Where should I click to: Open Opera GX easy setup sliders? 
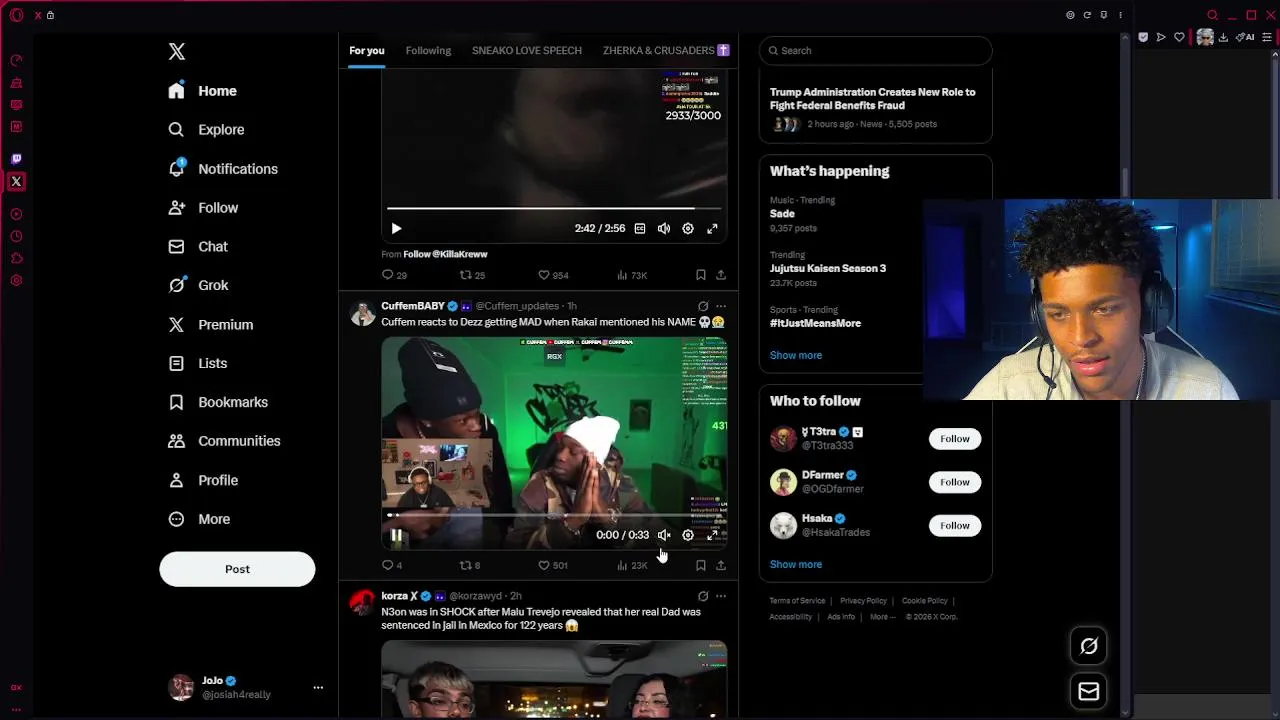click(x=1266, y=37)
